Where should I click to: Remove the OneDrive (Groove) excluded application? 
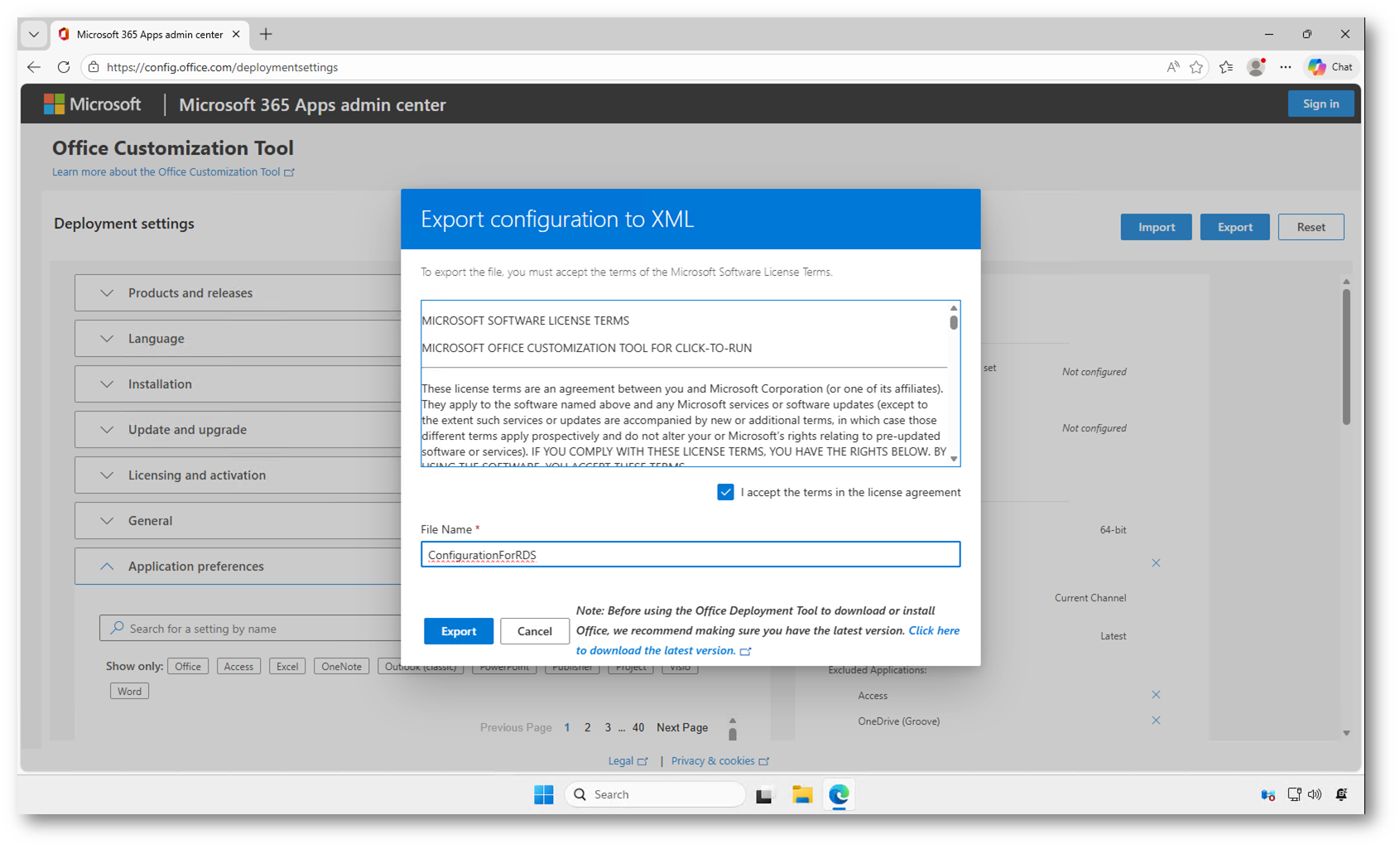[x=1156, y=721]
